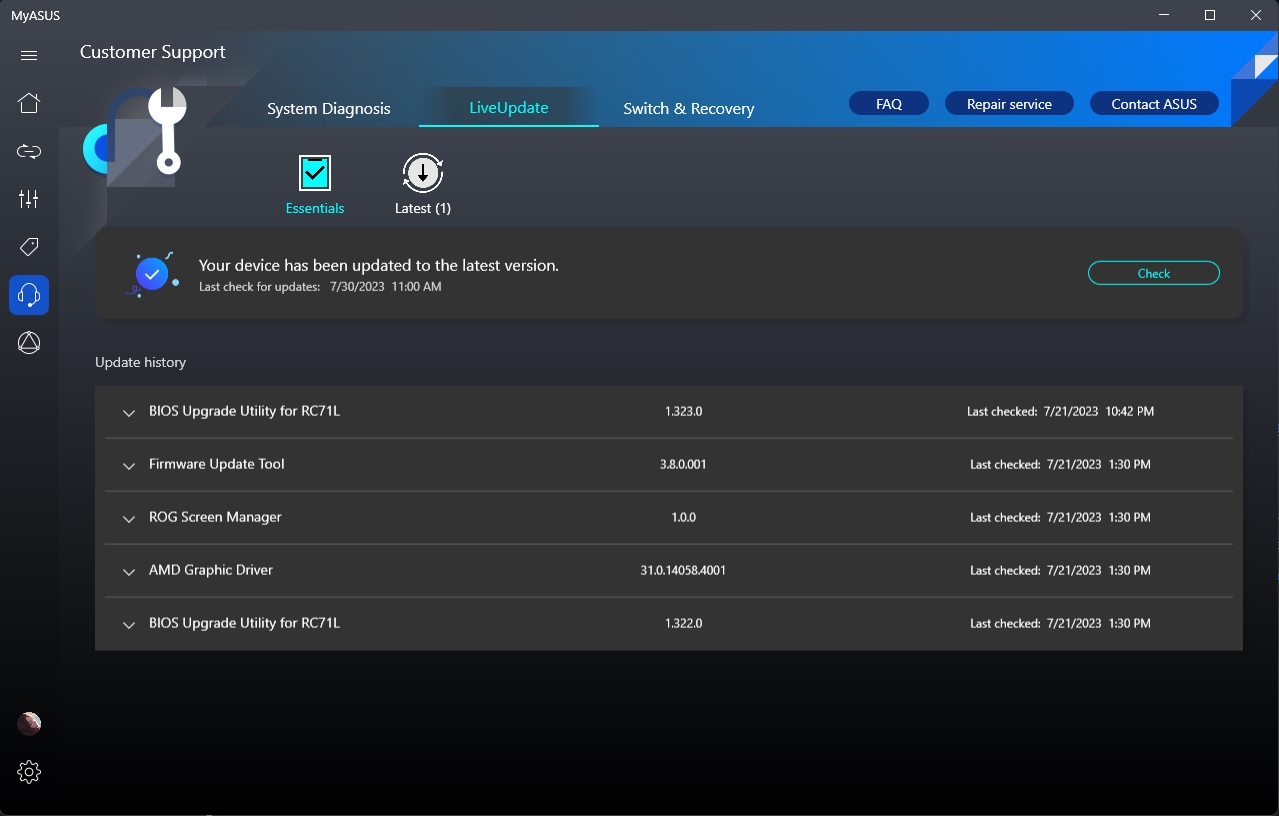
Task: Open the Settings gear icon
Action: [29, 772]
